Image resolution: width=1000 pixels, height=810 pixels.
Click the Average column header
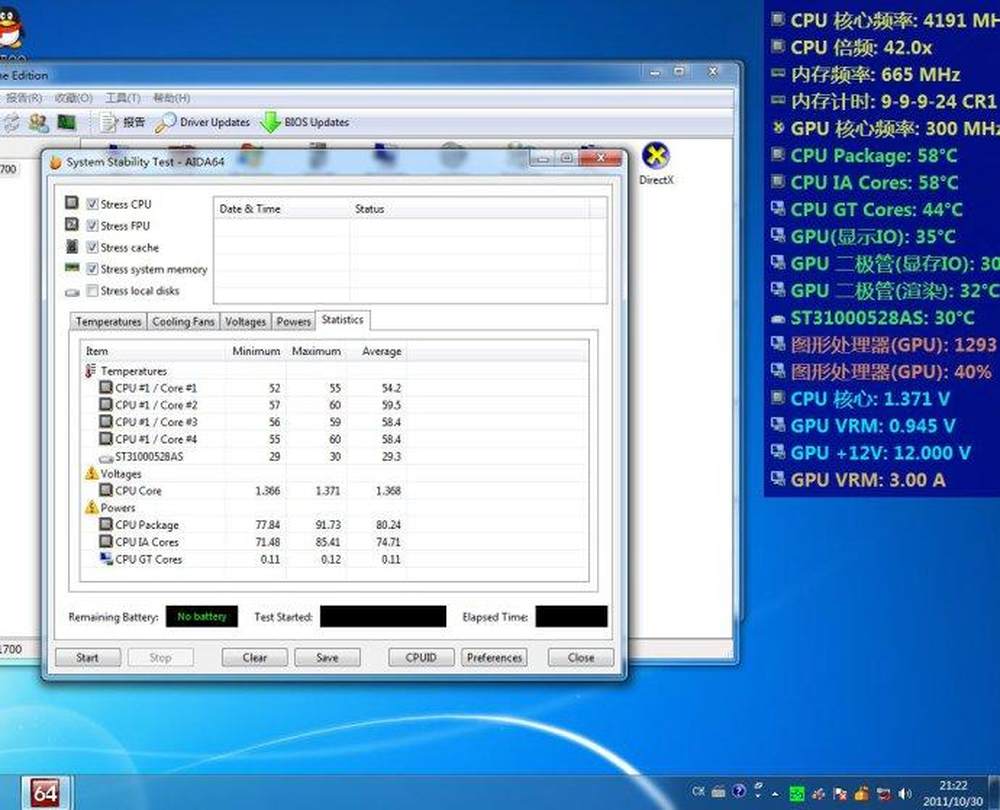coord(377,351)
